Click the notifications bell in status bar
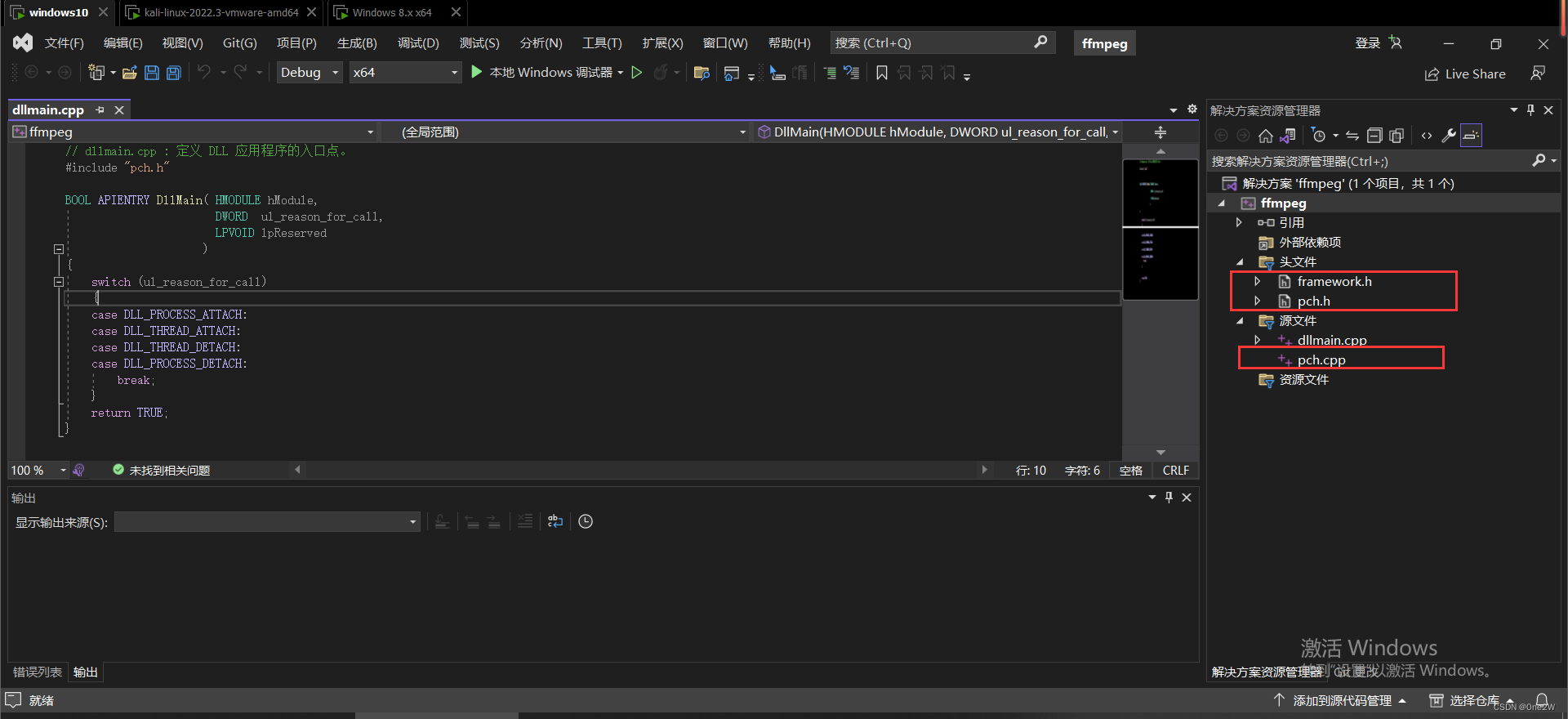 coord(1542,700)
